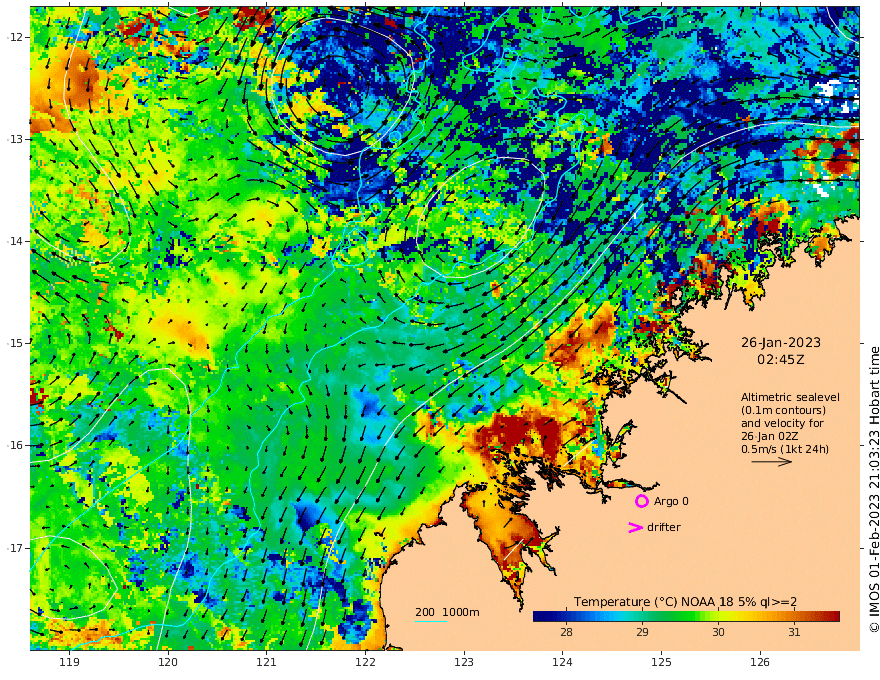The width and height of the screenshot is (880, 680).
Task: Click the IMOS copyright timestamp text
Action: [x=873, y=490]
